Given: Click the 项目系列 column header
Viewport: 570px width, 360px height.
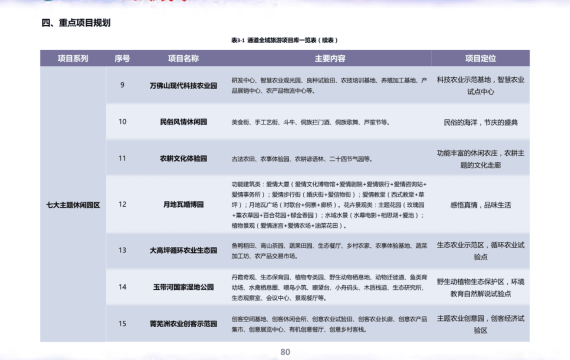Looking at the screenshot, I should pyautogui.click(x=73, y=59).
